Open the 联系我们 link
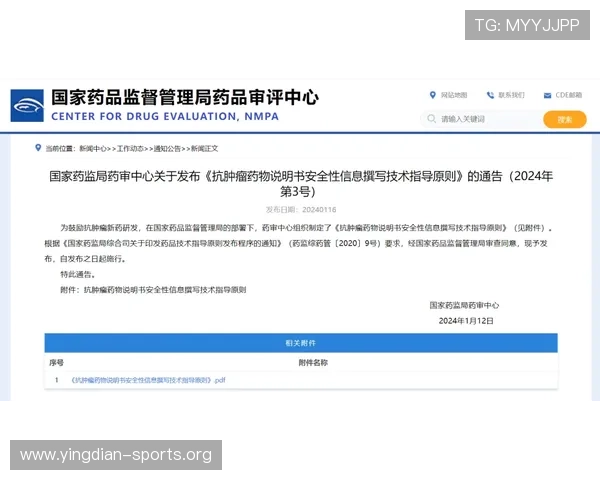Viewport: 600px width, 480px height. [511, 95]
